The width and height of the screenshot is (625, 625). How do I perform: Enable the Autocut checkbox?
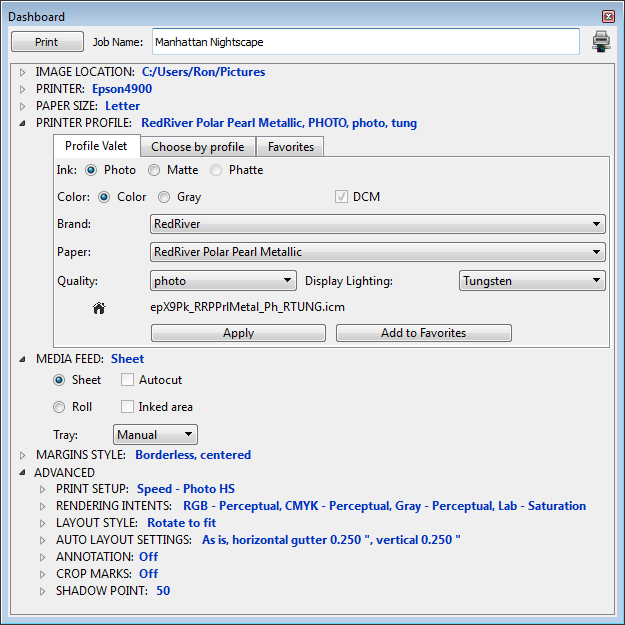pyautogui.click(x=127, y=379)
